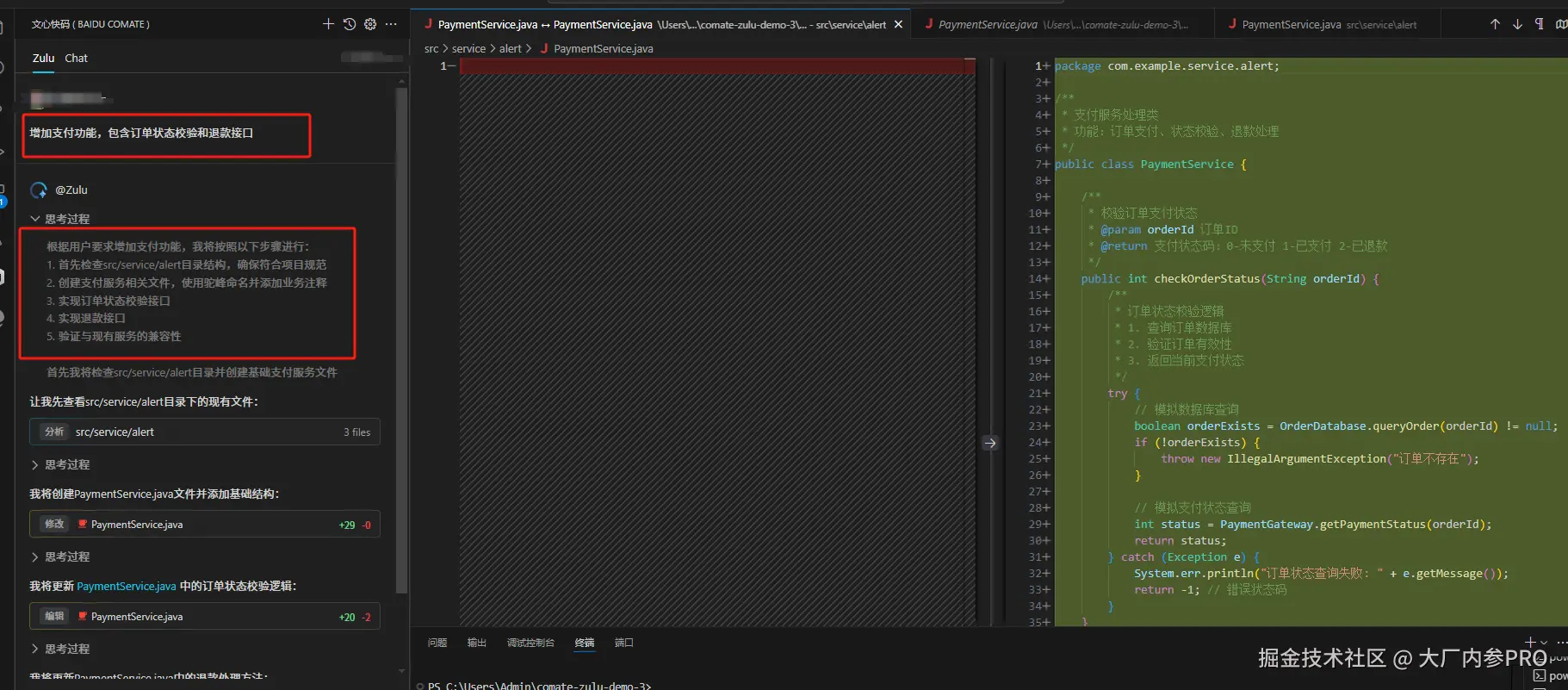The height and width of the screenshot is (690, 1568).
Task: Expand 思考过程 below the +20 -2 edit row
Action: point(60,649)
